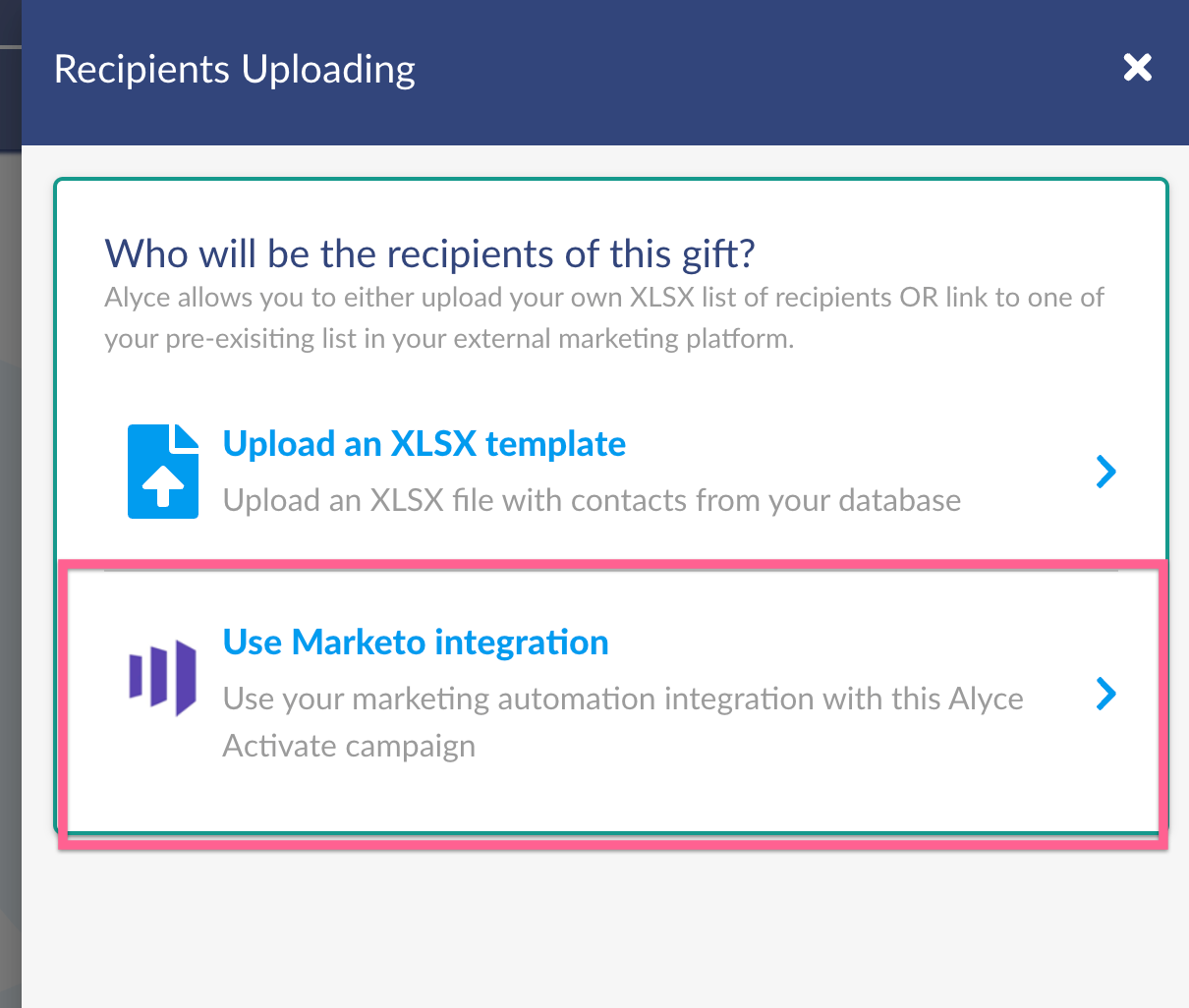Image resolution: width=1189 pixels, height=1008 pixels.
Task: Expand the Use Marketo integration chevron
Action: click(x=1106, y=694)
